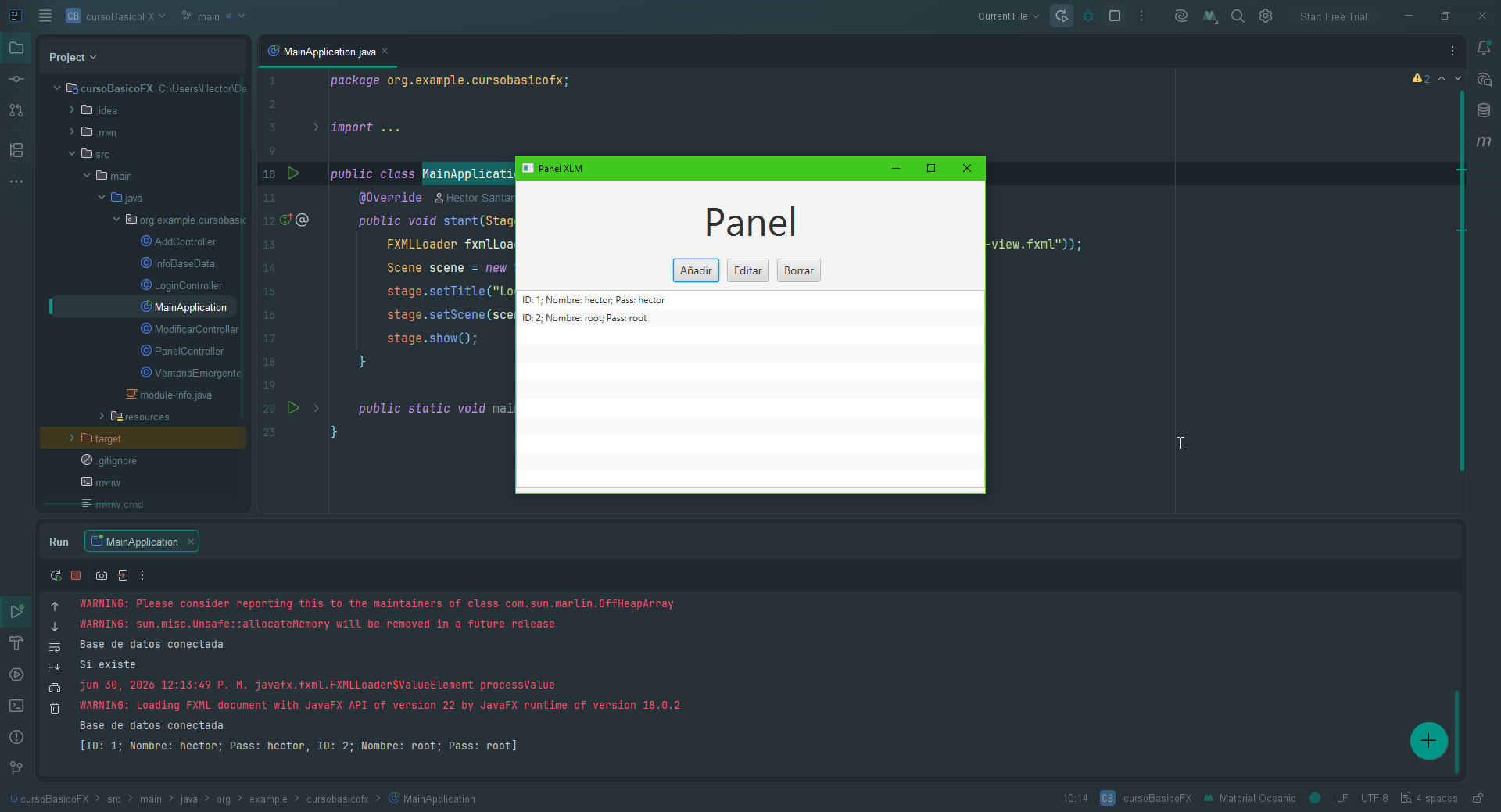Take a screenshot with the camera icon

[102, 575]
